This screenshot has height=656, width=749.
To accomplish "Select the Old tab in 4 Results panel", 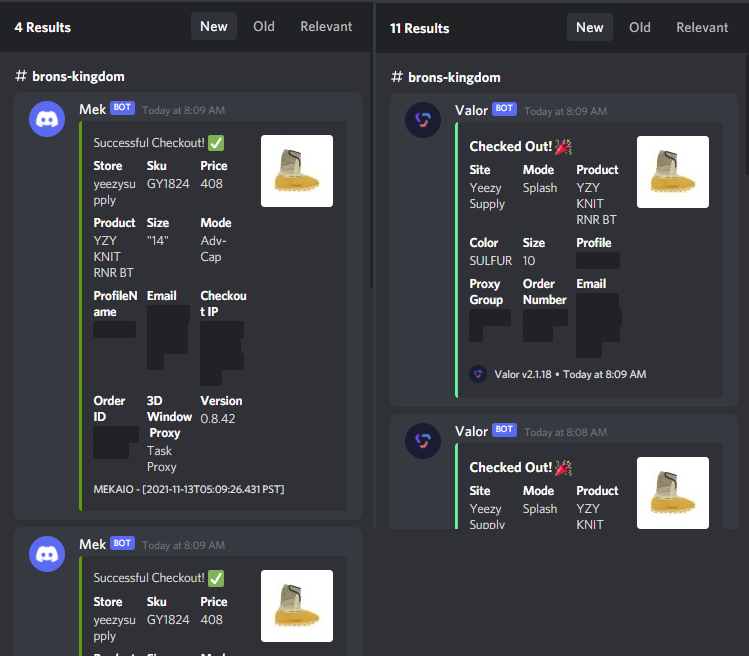I will click(264, 26).
